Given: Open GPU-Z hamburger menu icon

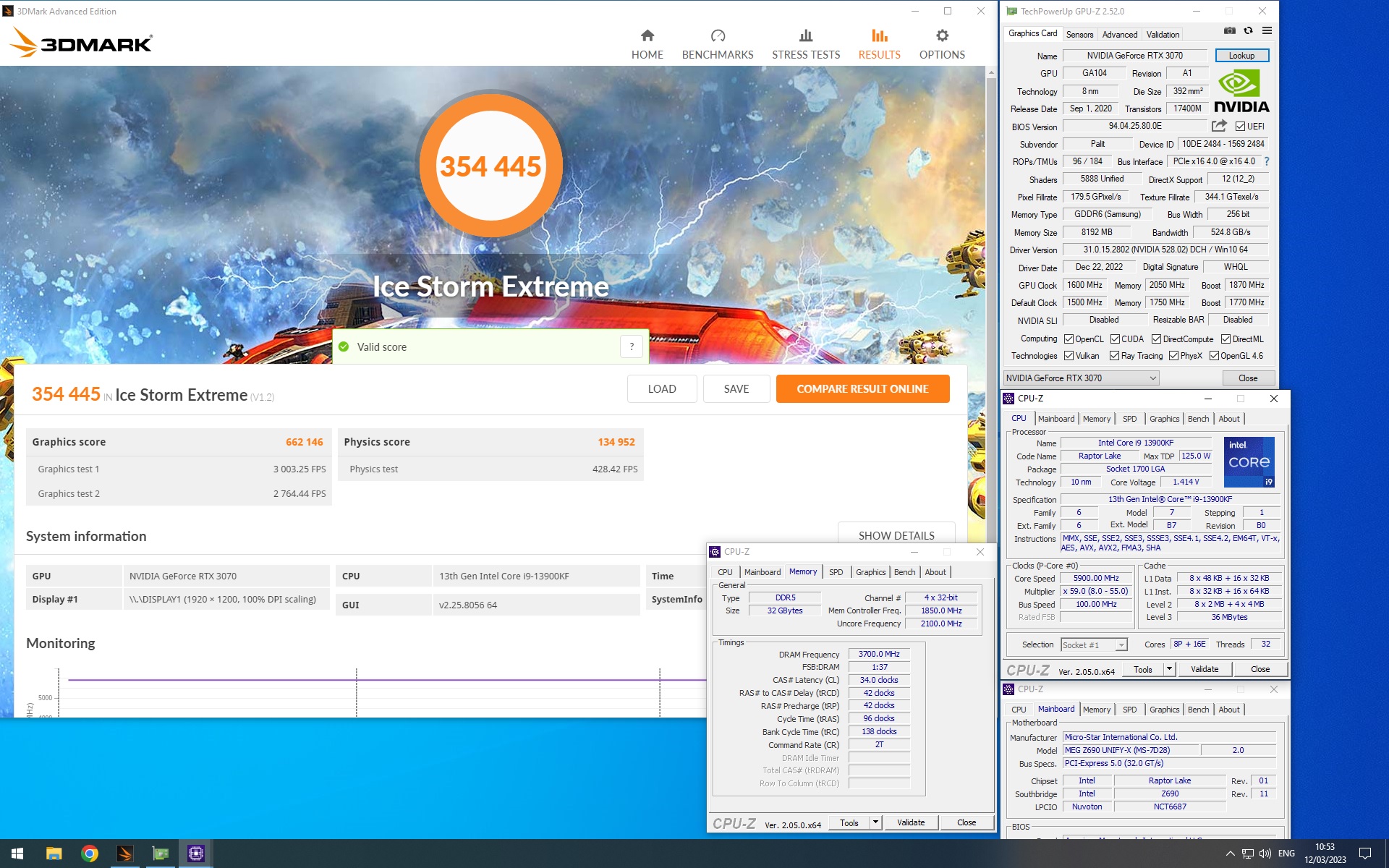Looking at the screenshot, I should [x=1267, y=31].
